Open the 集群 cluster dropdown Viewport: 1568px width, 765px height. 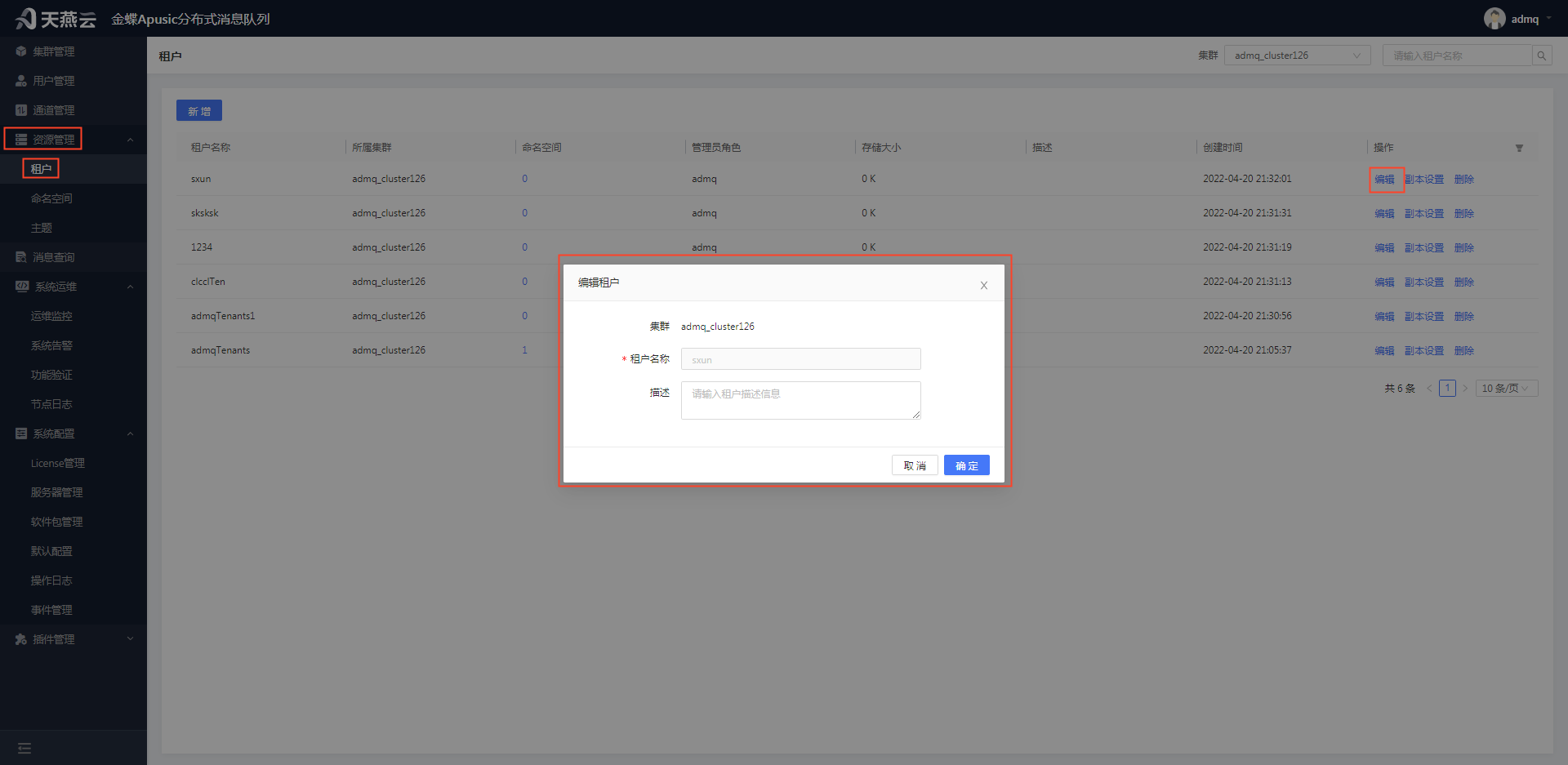(x=1297, y=56)
